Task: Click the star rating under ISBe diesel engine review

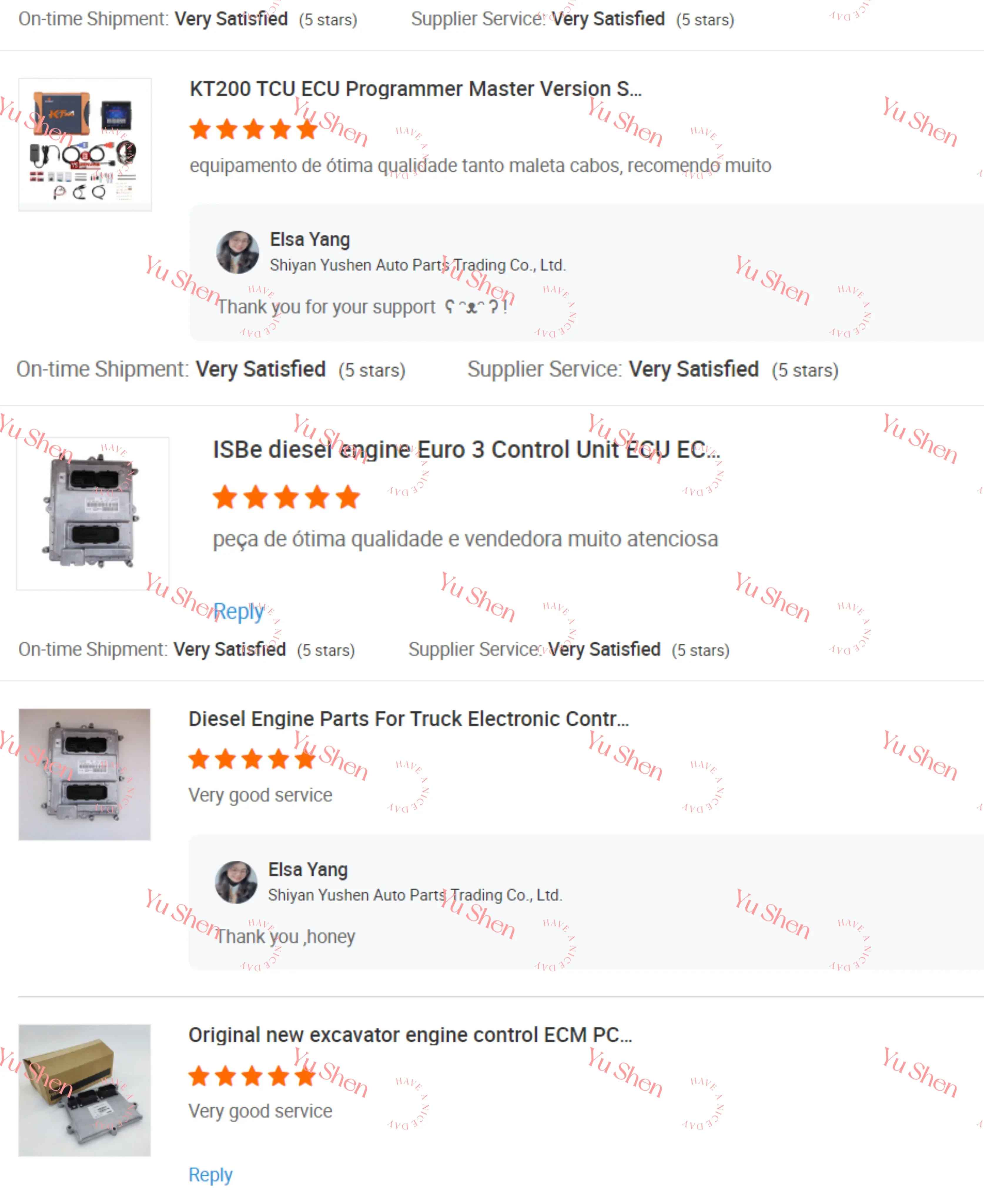Action: tap(286, 497)
